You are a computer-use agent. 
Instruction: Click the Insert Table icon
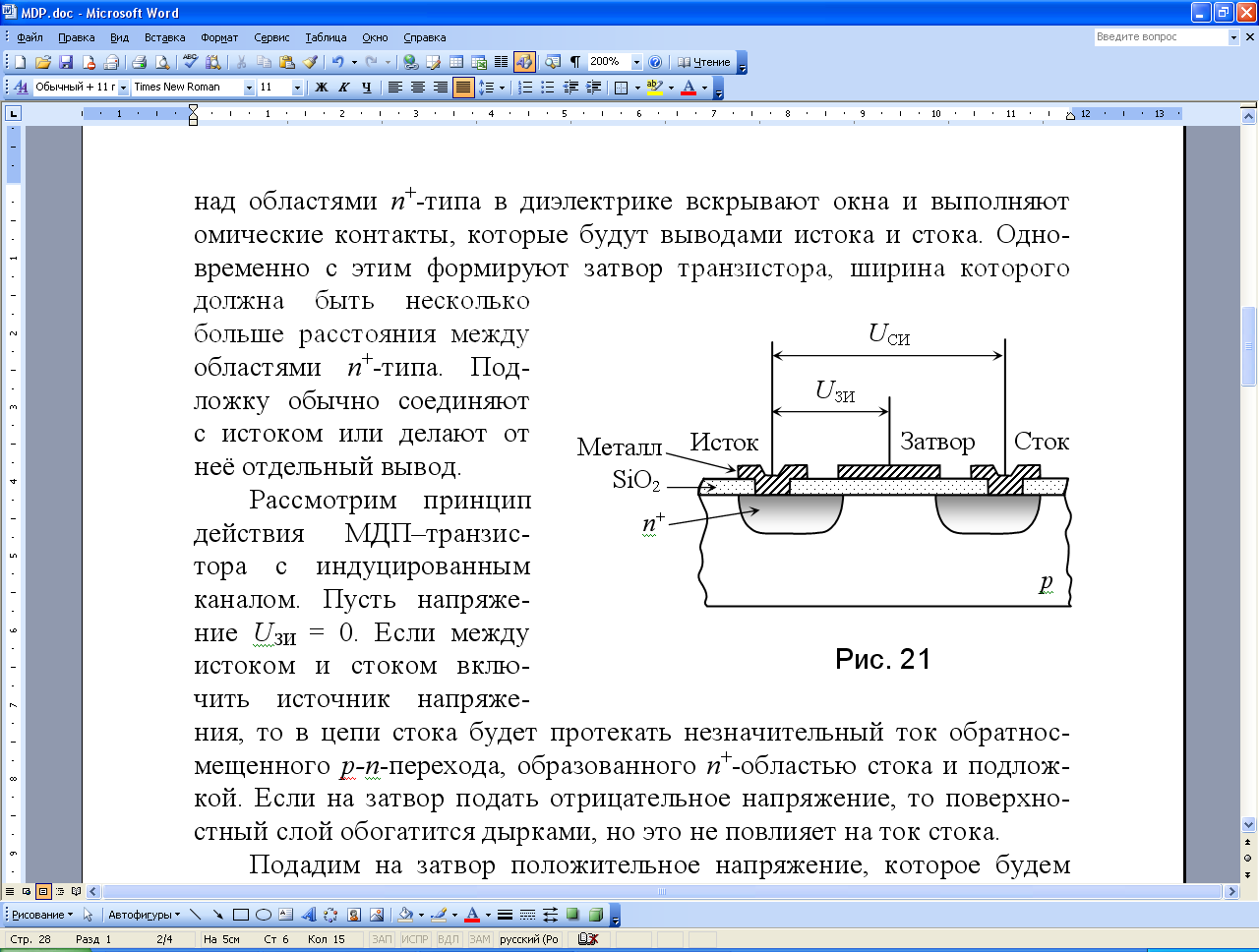456,62
